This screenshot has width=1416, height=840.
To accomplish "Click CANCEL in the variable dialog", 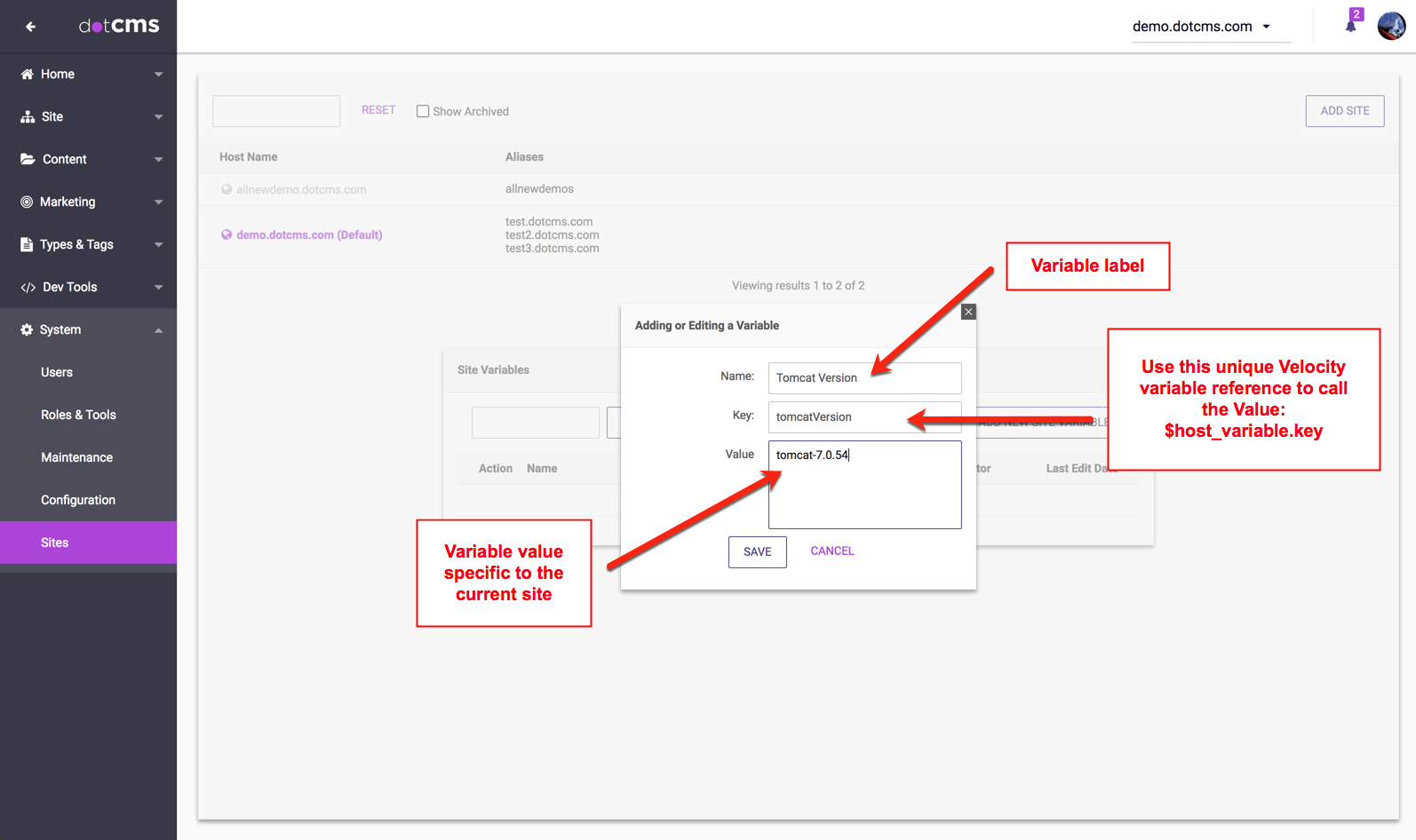I will click(x=831, y=551).
